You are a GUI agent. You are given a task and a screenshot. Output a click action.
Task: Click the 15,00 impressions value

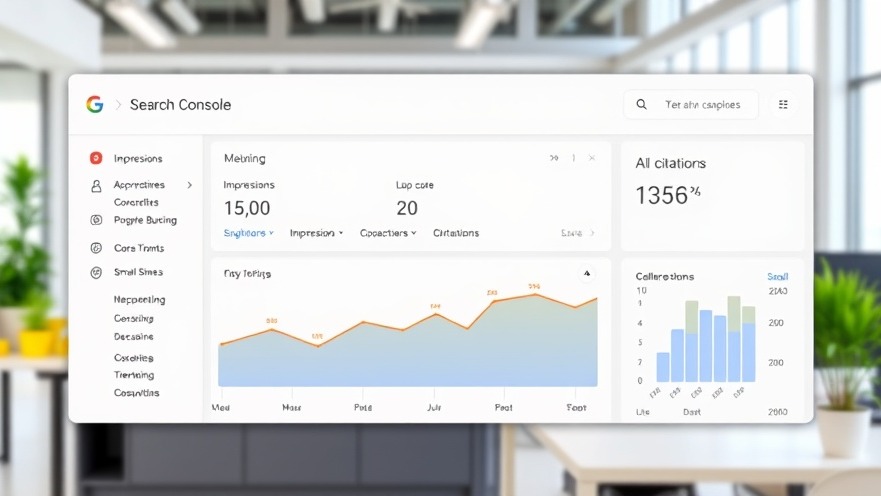tap(247, 208)
